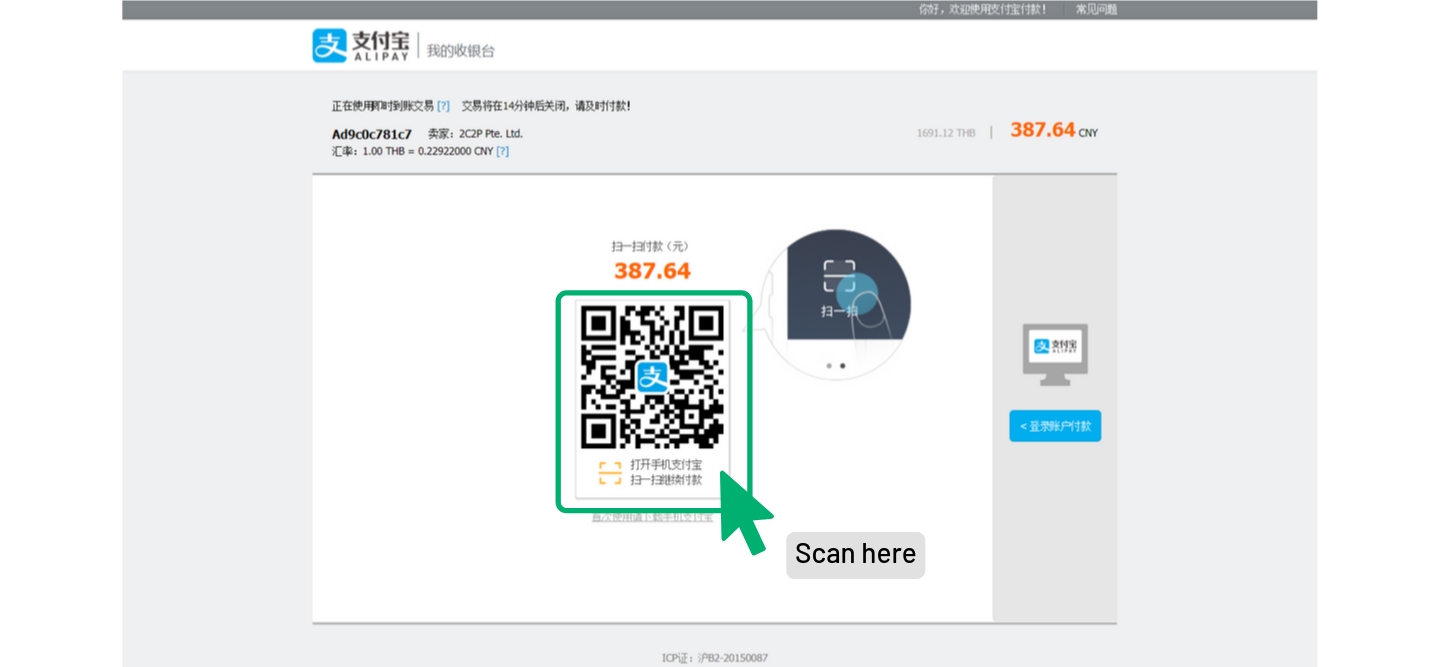Click the exchange rate text 1.00 THB = 0.22922000 CNY
This screenshot has width=1440, height=667.
click(412, 151)
